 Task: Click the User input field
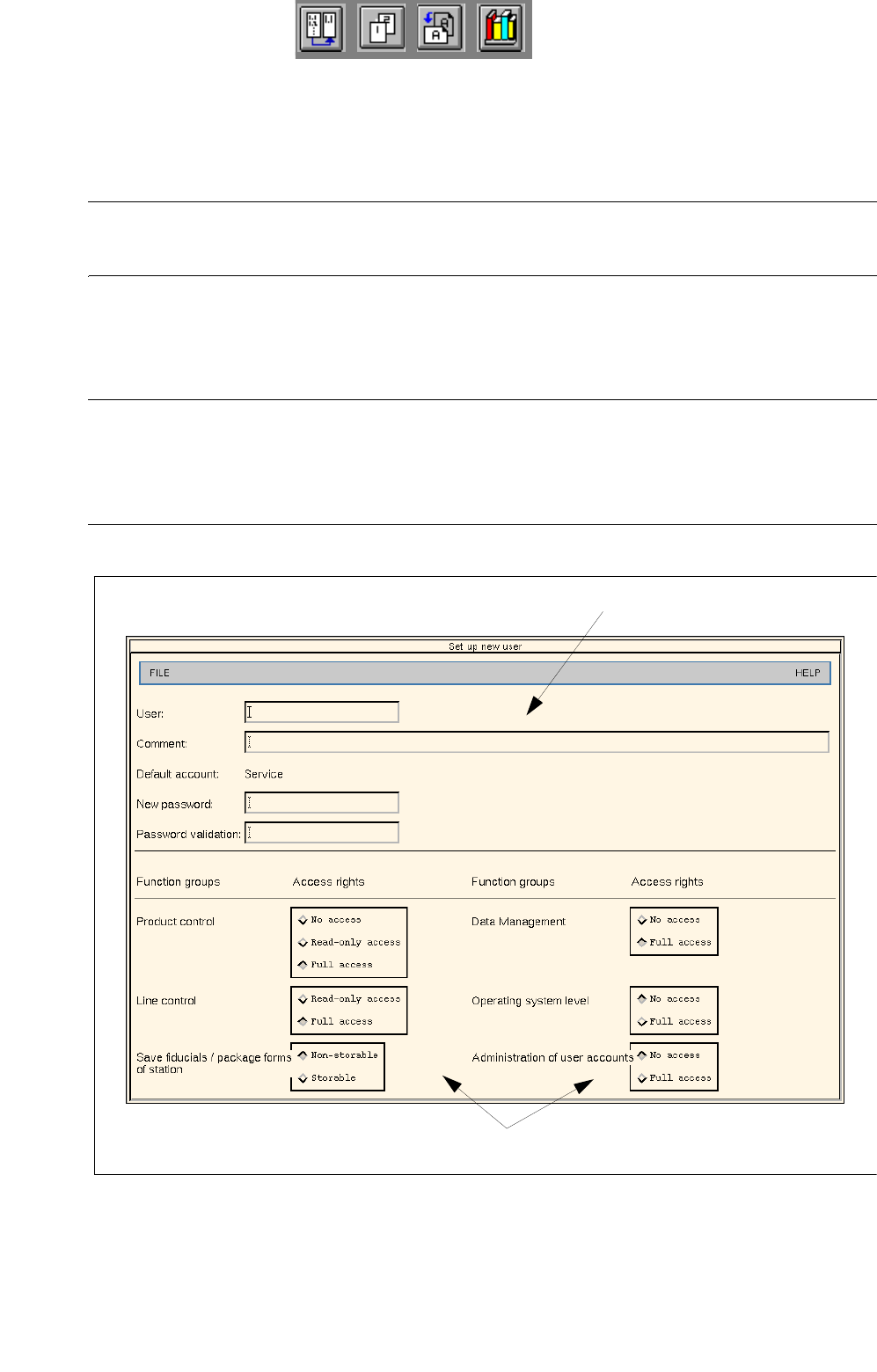[x=322, y=712]
